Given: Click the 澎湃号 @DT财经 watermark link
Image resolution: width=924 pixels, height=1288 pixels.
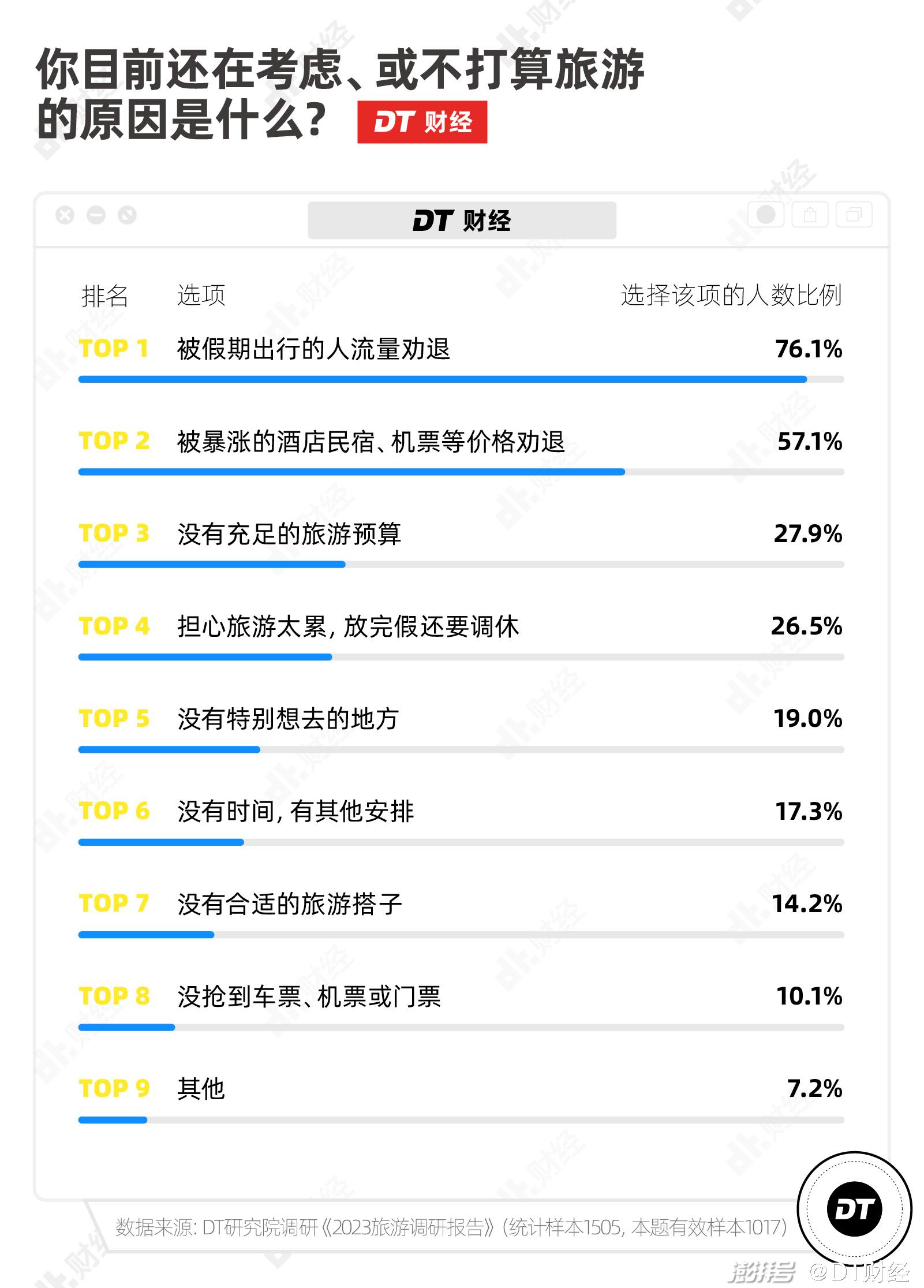Looking at the screenshot, I should (819, 1272).
